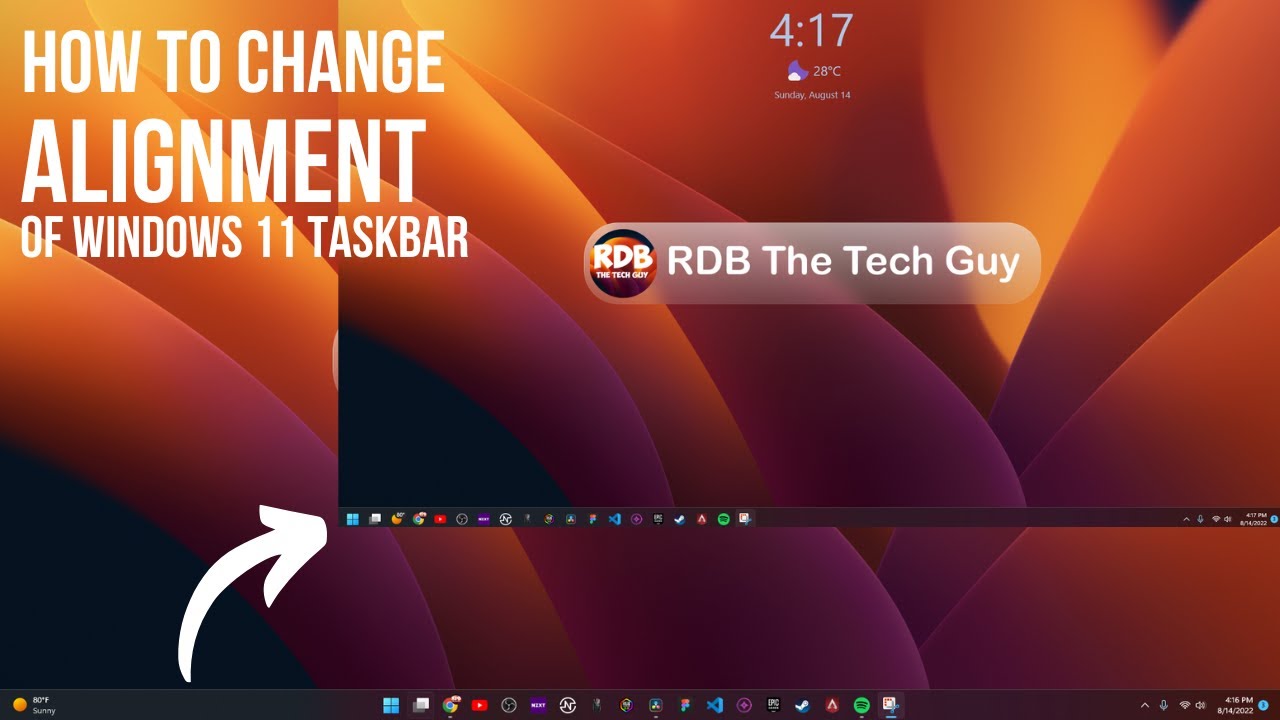
Task: Launch Apex Legends from the centered bottom taskbar
Action: pyautogui.click(x=831, y=705)
